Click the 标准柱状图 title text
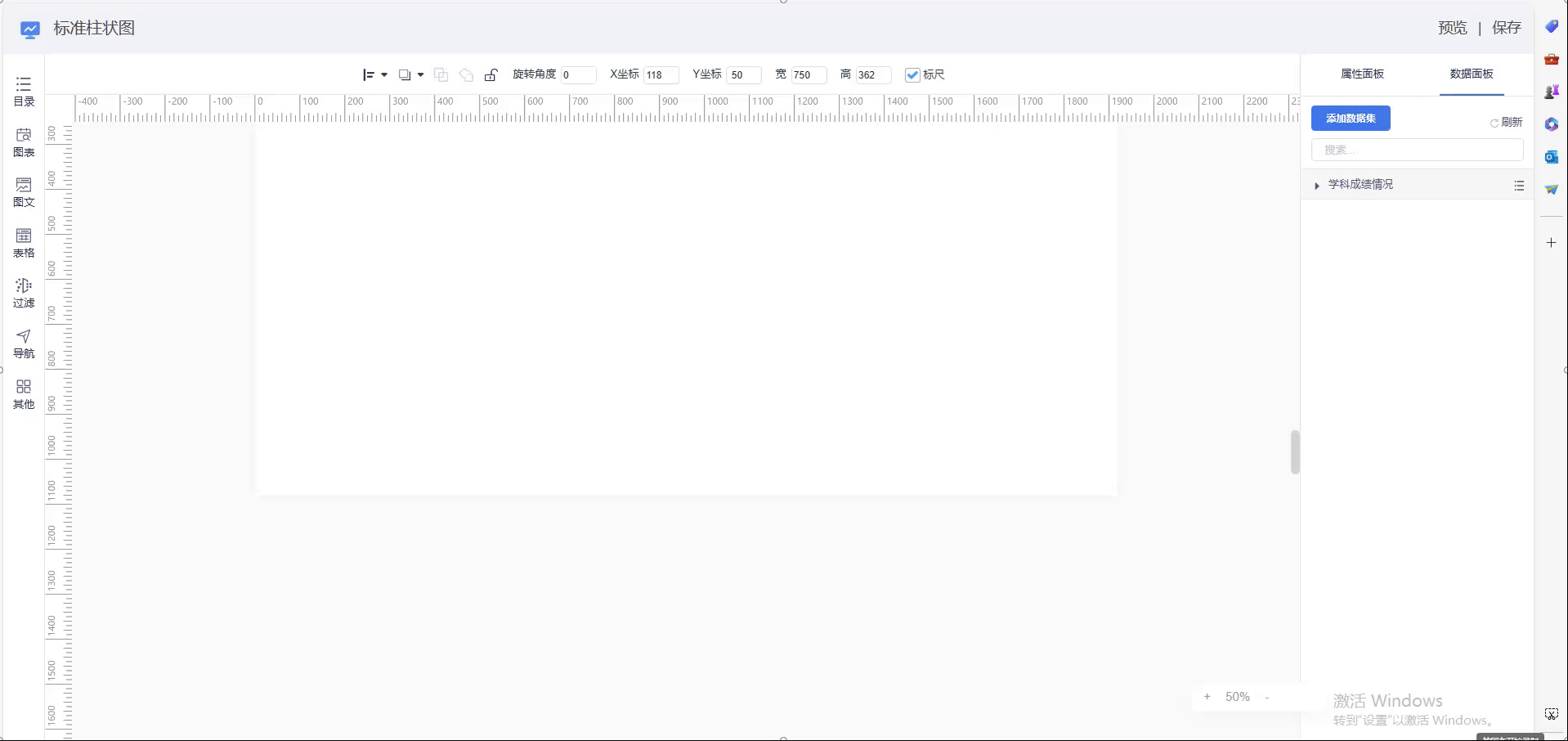Viewport: 1568px width, 741px height. pos(94,29)
